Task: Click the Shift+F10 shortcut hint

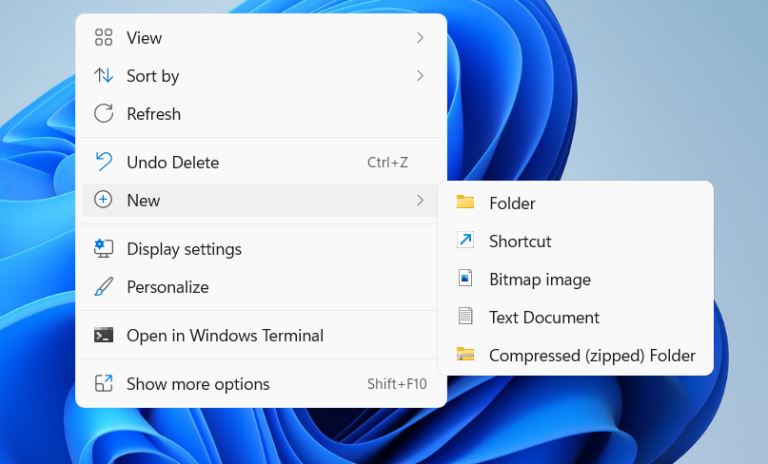Action: tap(397, 384)
